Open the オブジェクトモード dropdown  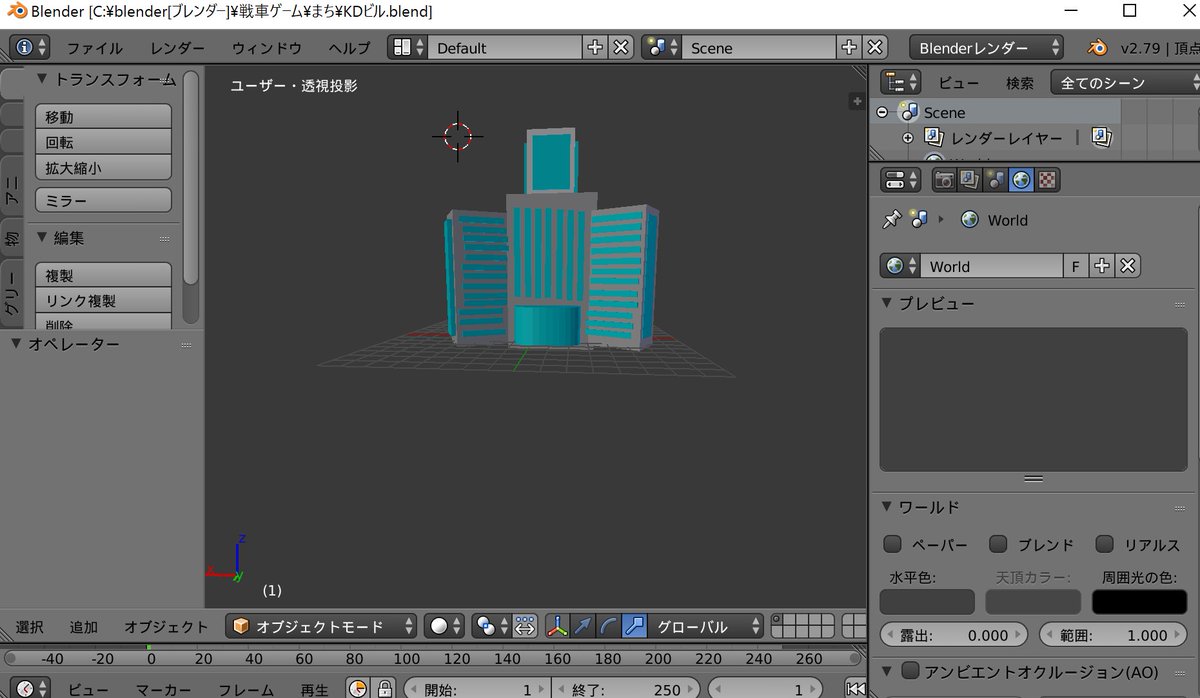click(x=324, y=626)
